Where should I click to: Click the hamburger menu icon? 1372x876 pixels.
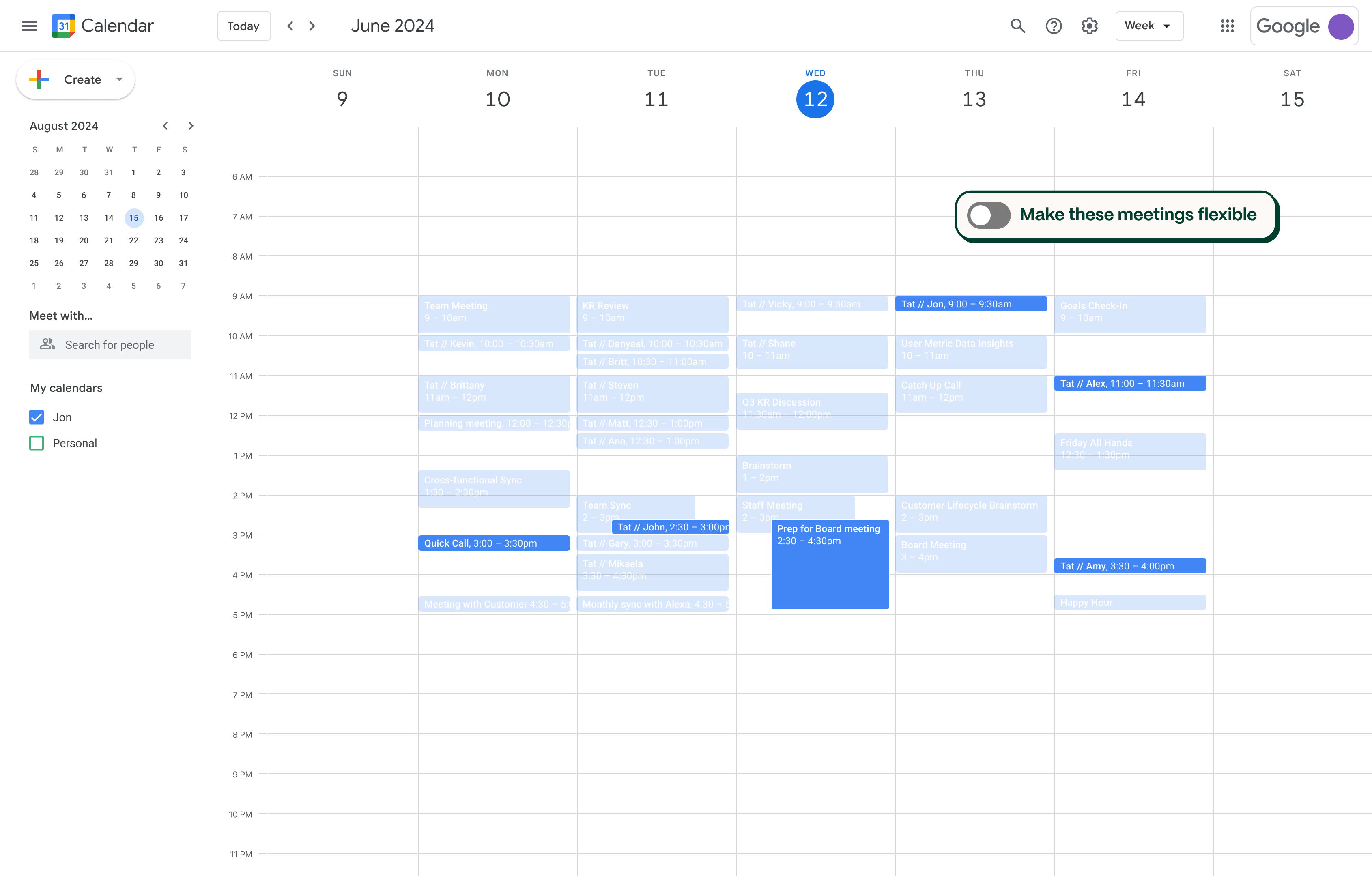[28, 26]
